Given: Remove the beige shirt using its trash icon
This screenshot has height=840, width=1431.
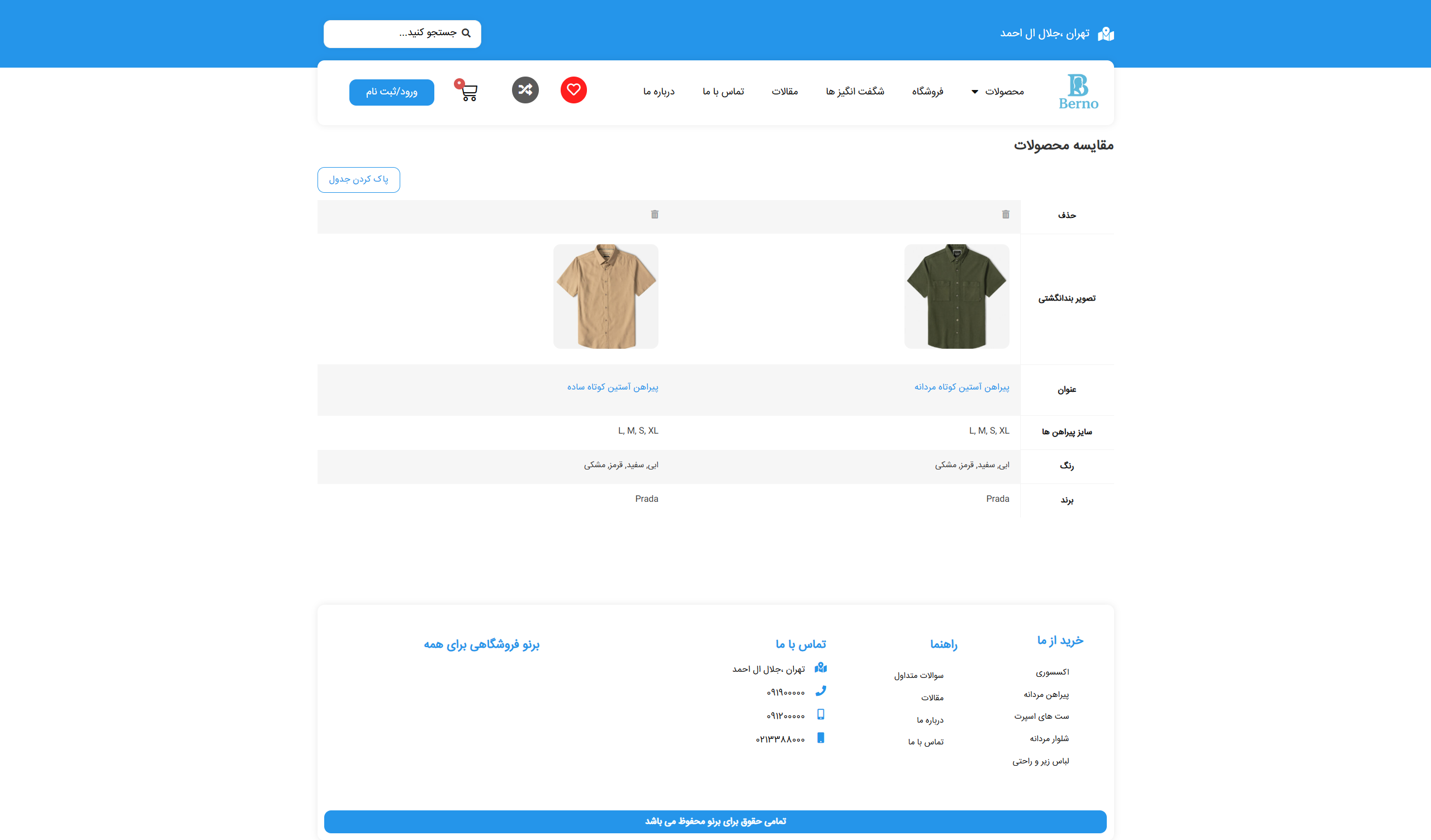Looking at the screenshot, I should [x=653, y=215].
